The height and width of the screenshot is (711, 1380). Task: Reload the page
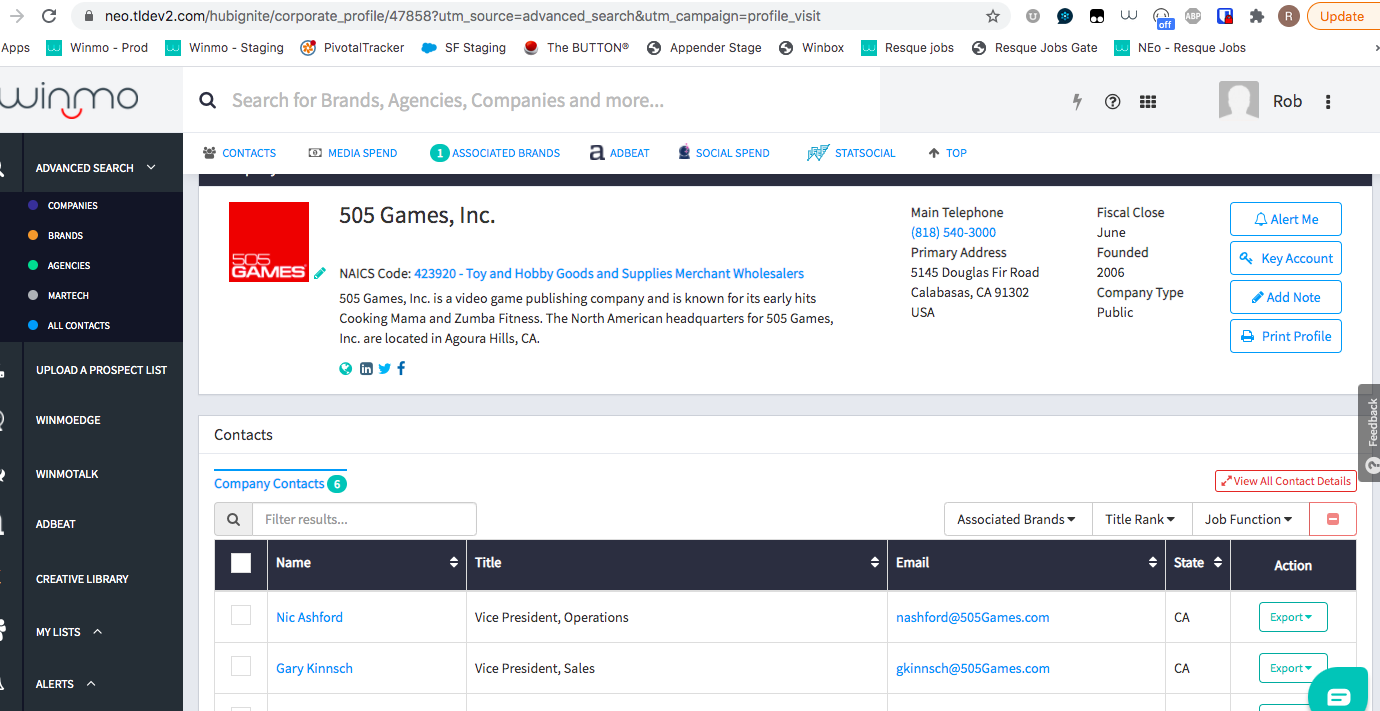click(50, 16)
